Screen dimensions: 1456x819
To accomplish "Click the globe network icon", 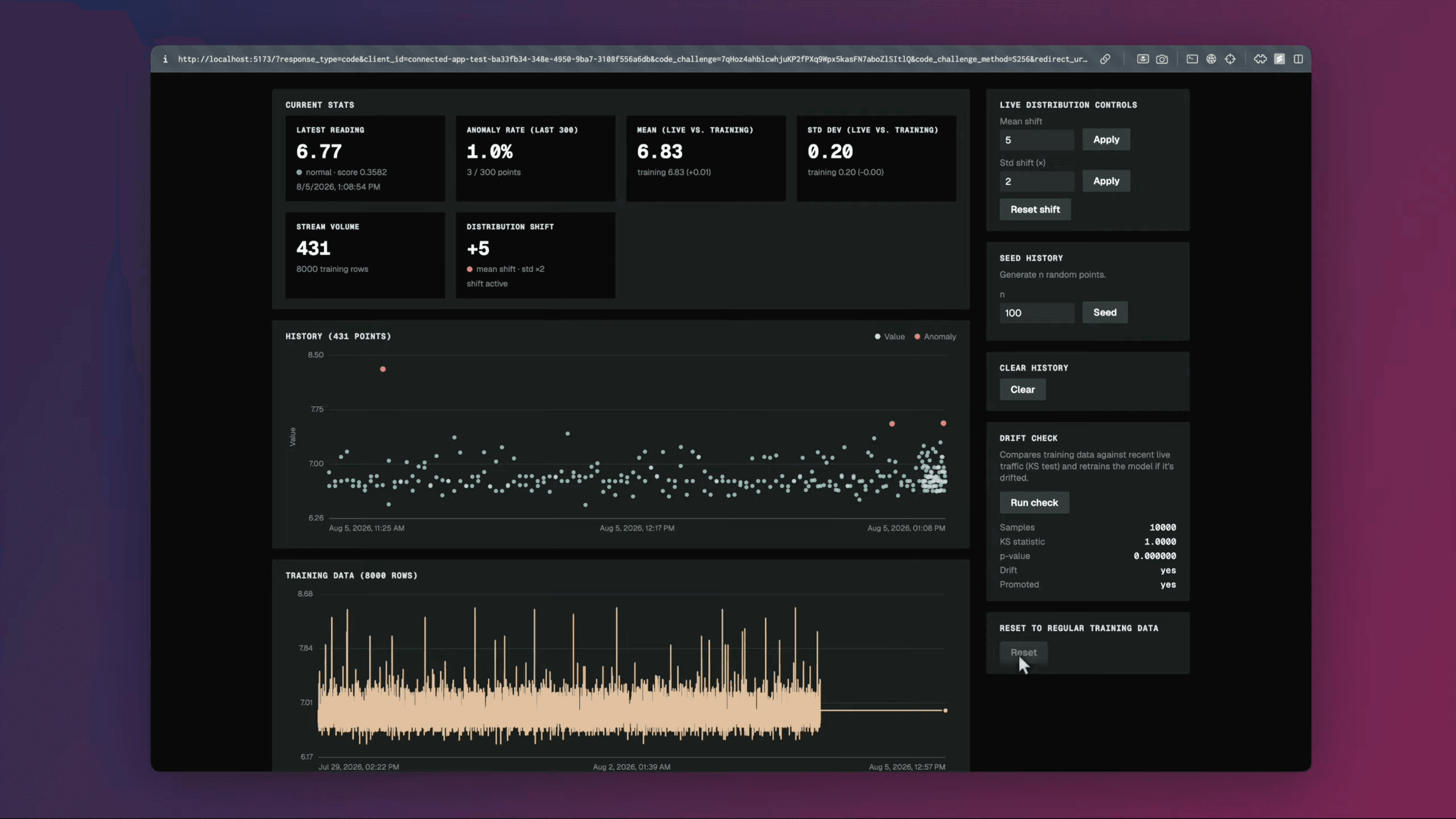I will 1211,59.
